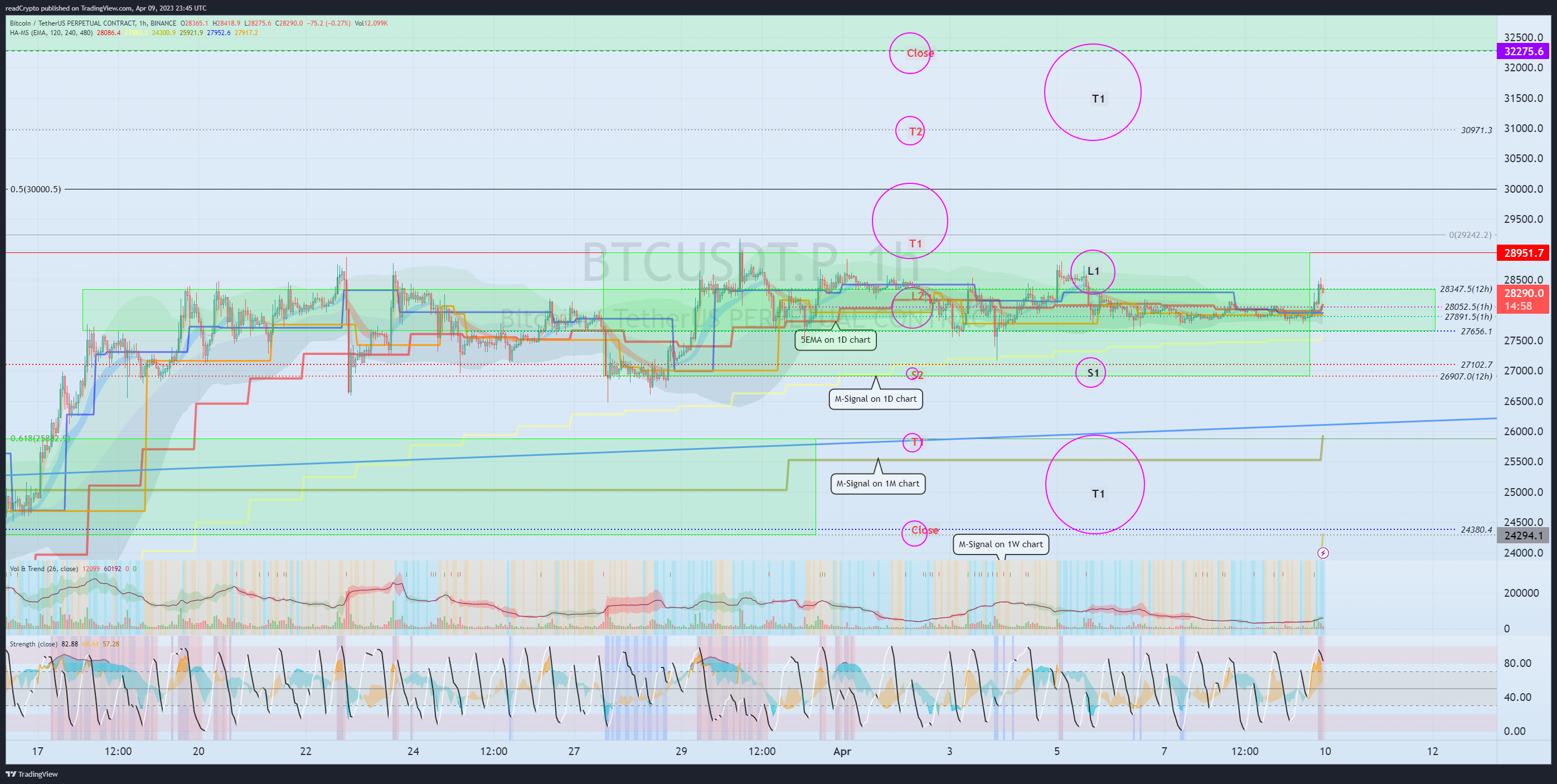Click the gray 24294.1 price label
Viewport: 1557px width, 784px height.
pyautogui.click(x=1523, y=535)
